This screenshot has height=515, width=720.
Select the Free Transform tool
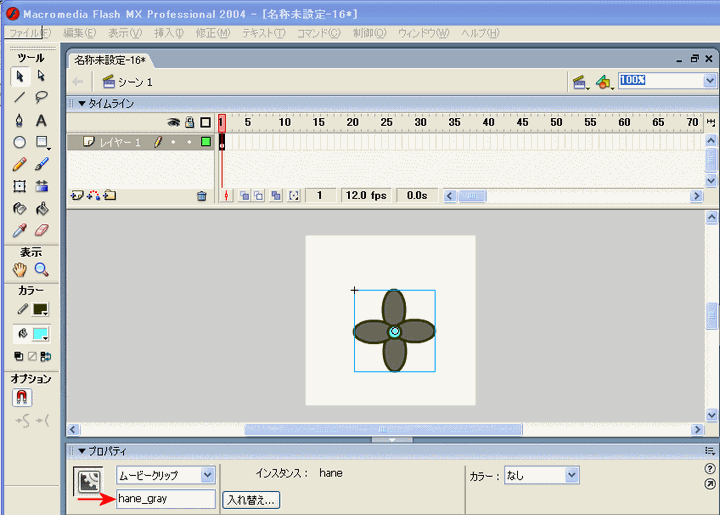[20, 186]
